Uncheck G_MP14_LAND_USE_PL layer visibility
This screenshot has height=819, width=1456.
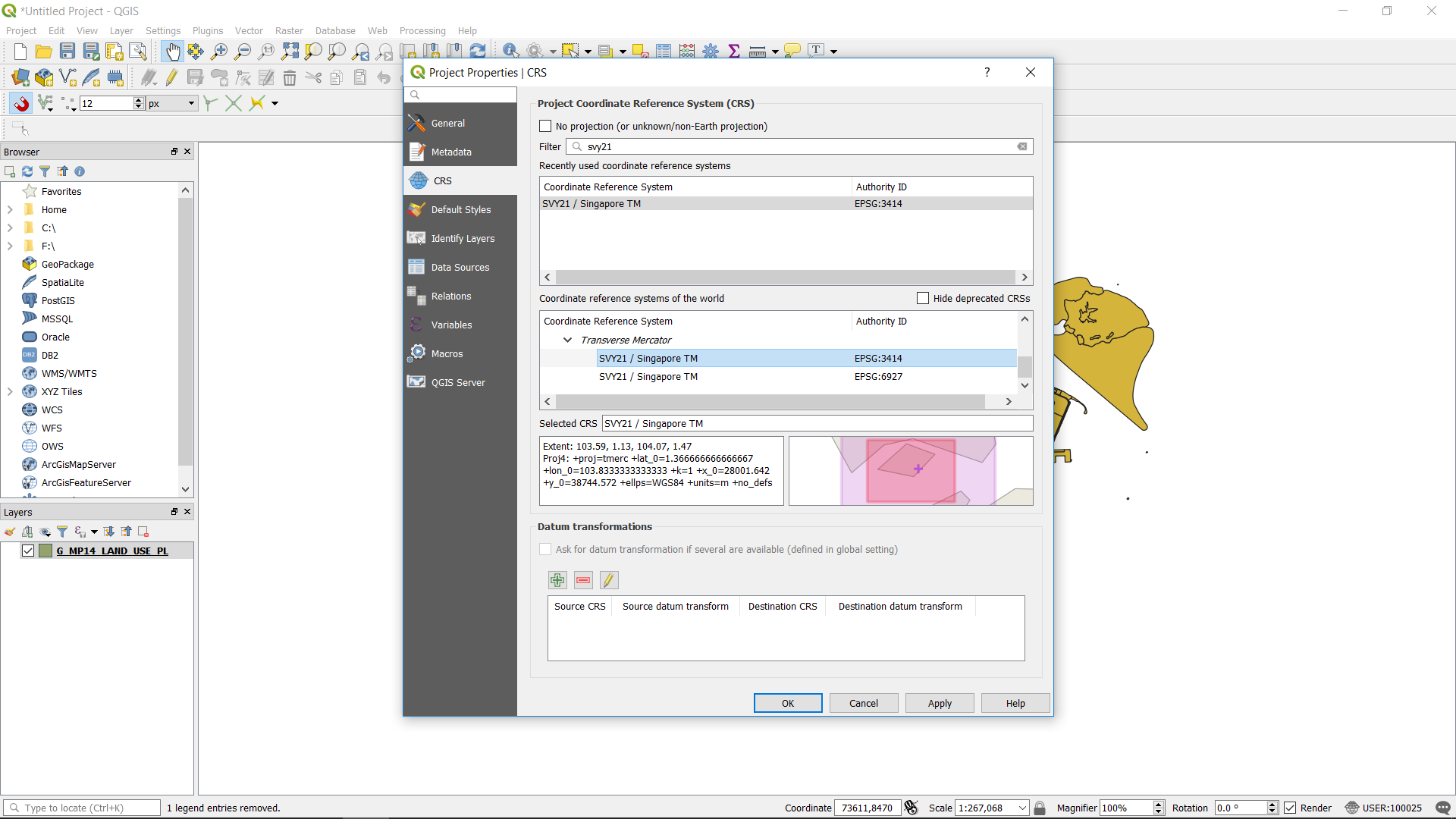click(28, 551)
